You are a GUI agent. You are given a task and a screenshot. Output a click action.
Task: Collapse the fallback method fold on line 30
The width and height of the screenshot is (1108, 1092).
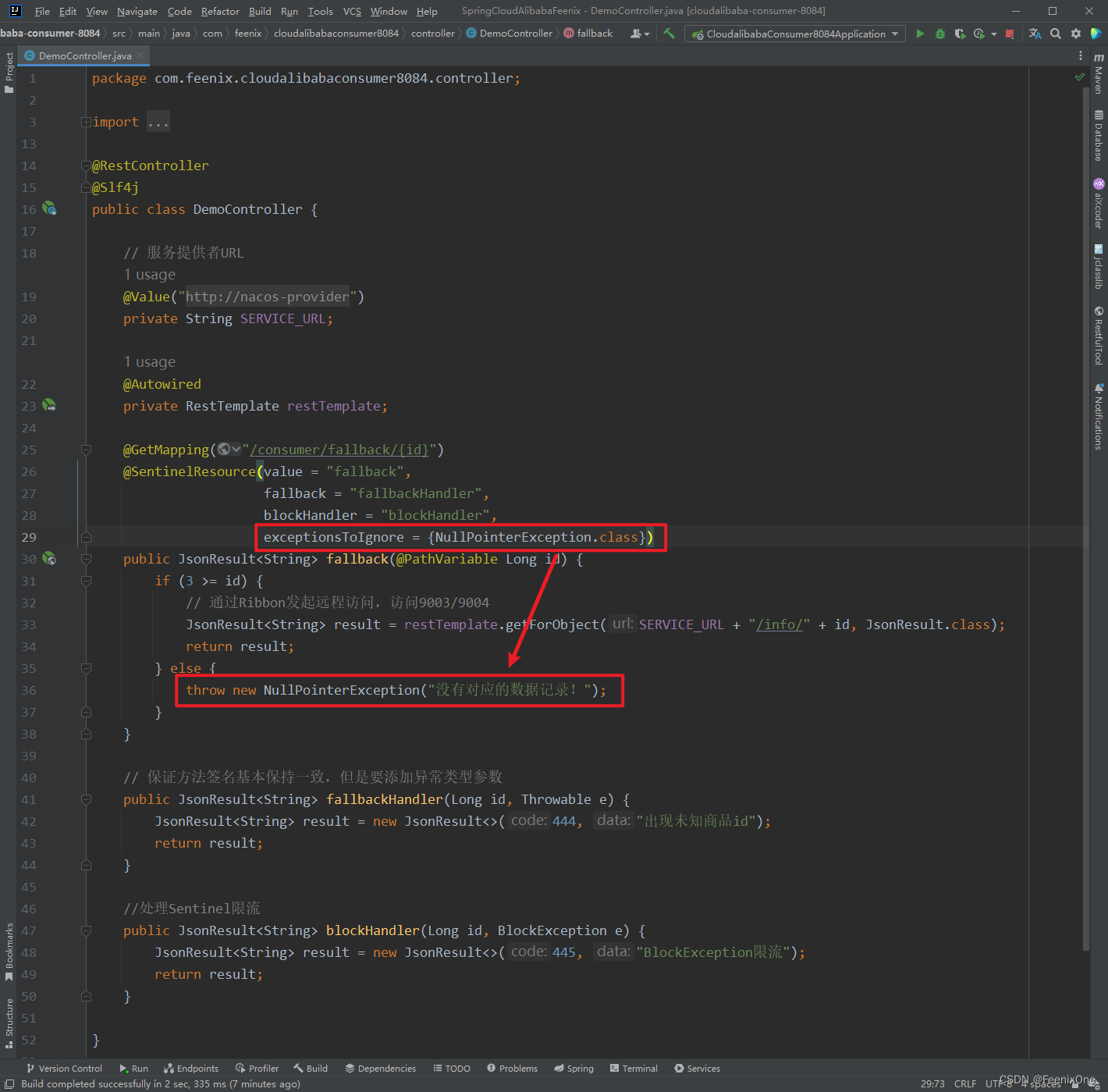click(86, 559)
